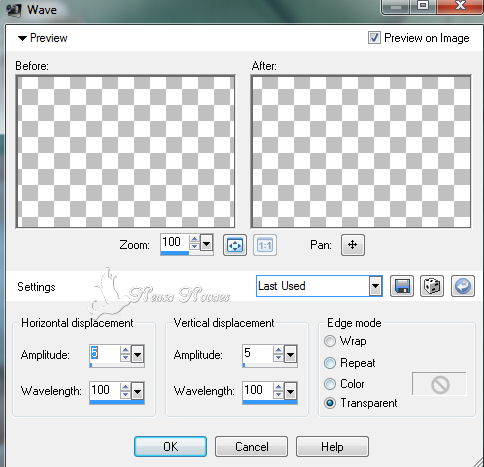
Task: Select the Repeat edge mode
Action: (x=330, y=363)
